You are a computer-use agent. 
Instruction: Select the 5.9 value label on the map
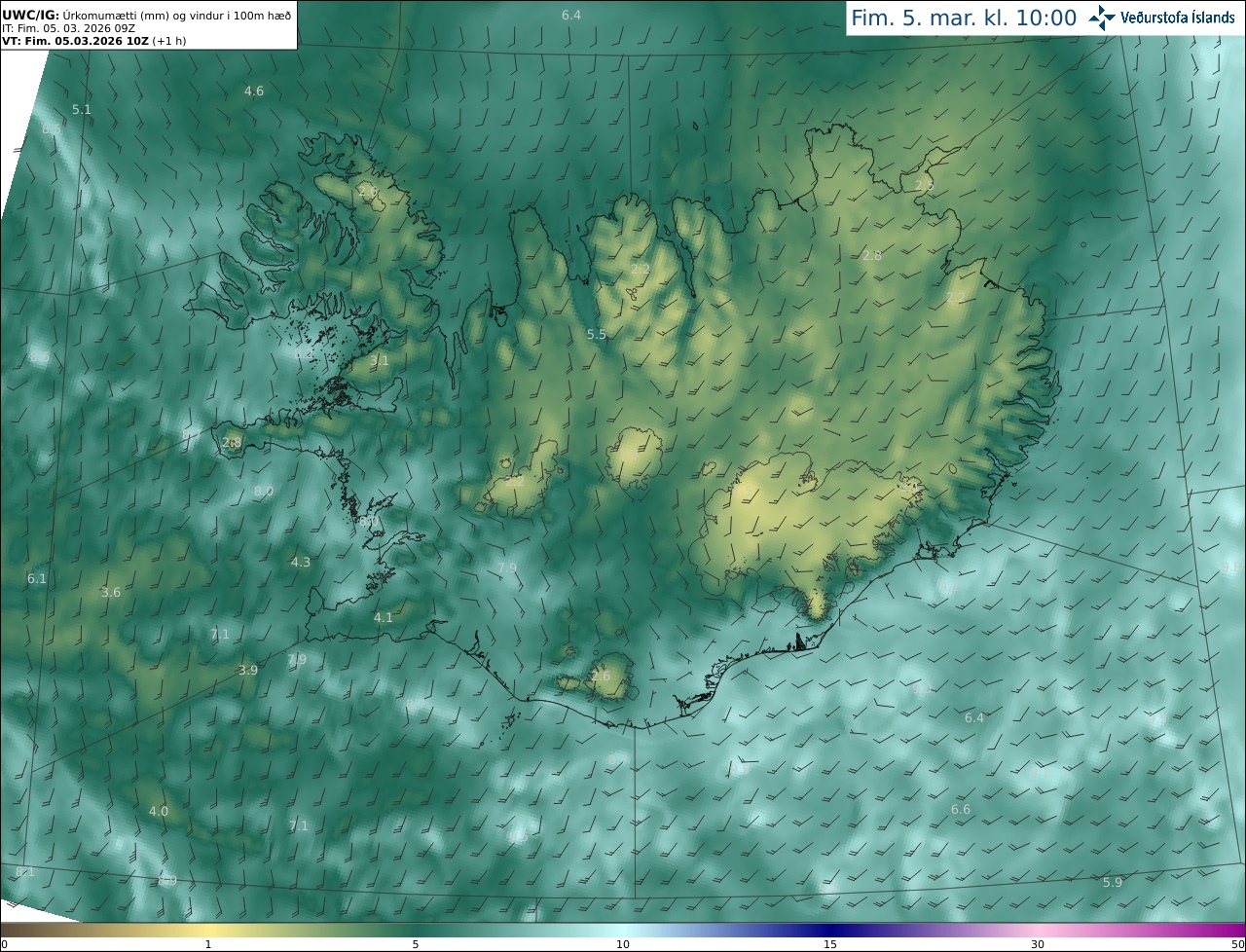coord(1113,883)
